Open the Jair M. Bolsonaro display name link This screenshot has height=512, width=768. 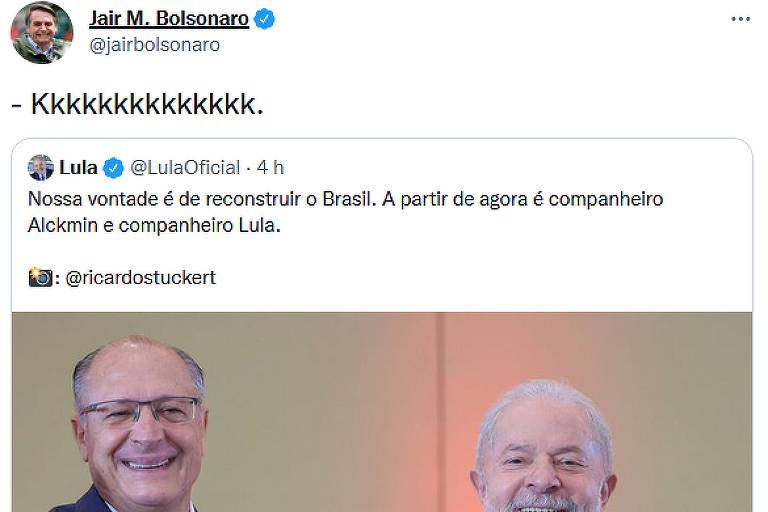169,19
